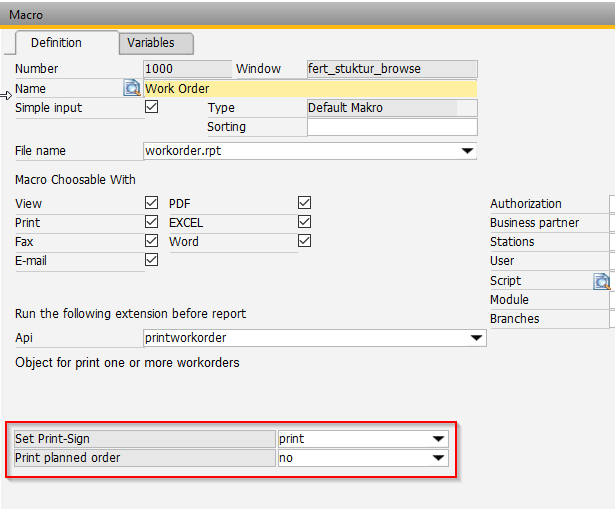
Task: Disable the Fax checkbox
Action: (152, 241)
